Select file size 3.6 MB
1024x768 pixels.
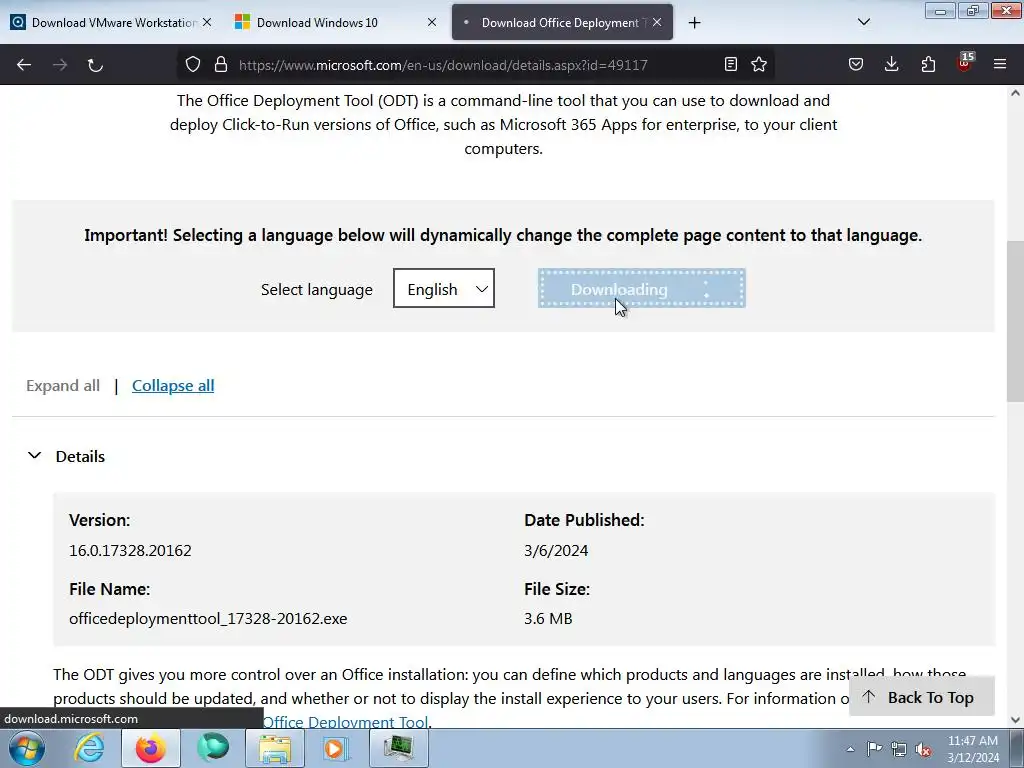pyautogui.click(x=548, y=618)
